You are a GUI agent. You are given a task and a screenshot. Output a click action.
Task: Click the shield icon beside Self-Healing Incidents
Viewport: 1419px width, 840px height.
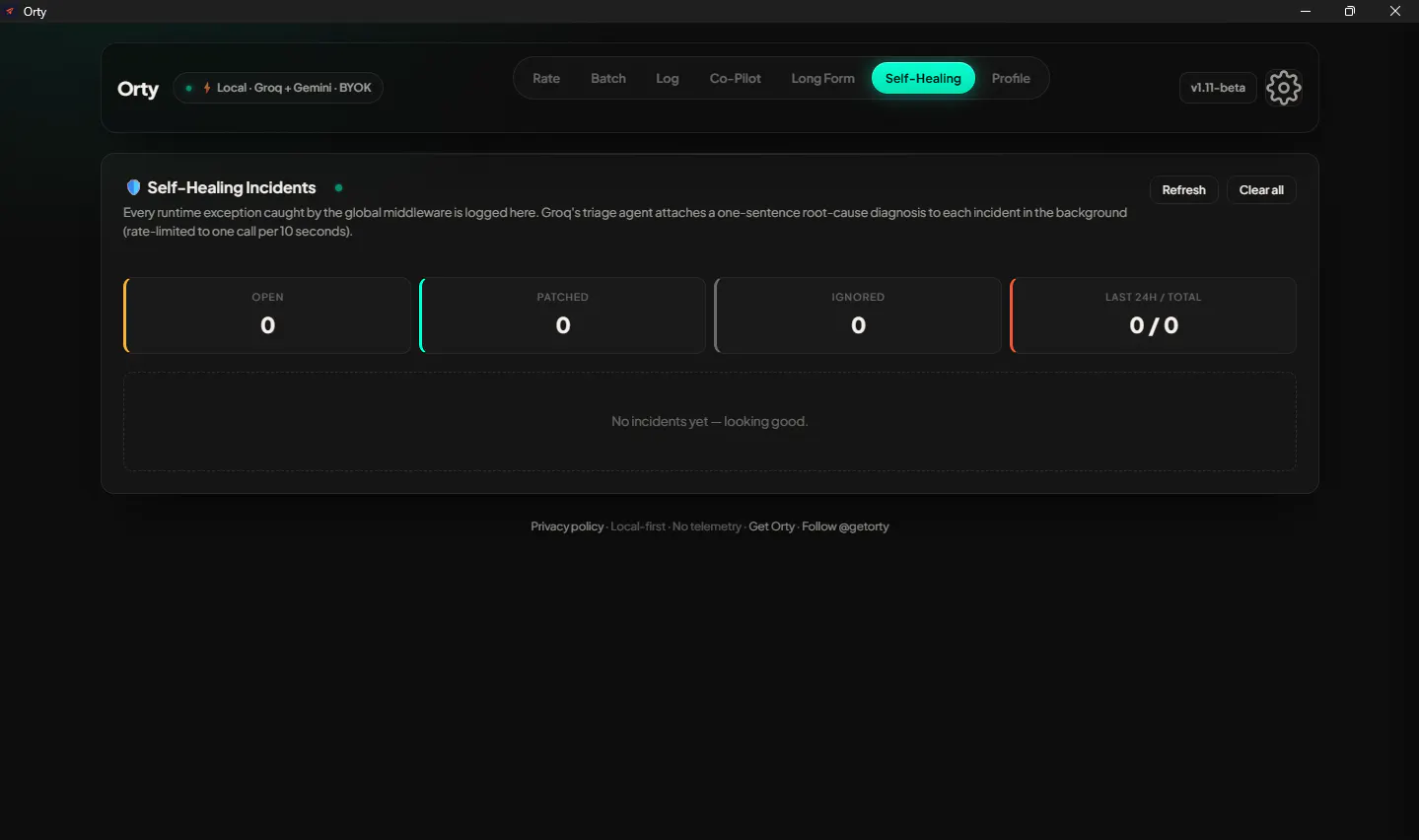coord(133,187)
